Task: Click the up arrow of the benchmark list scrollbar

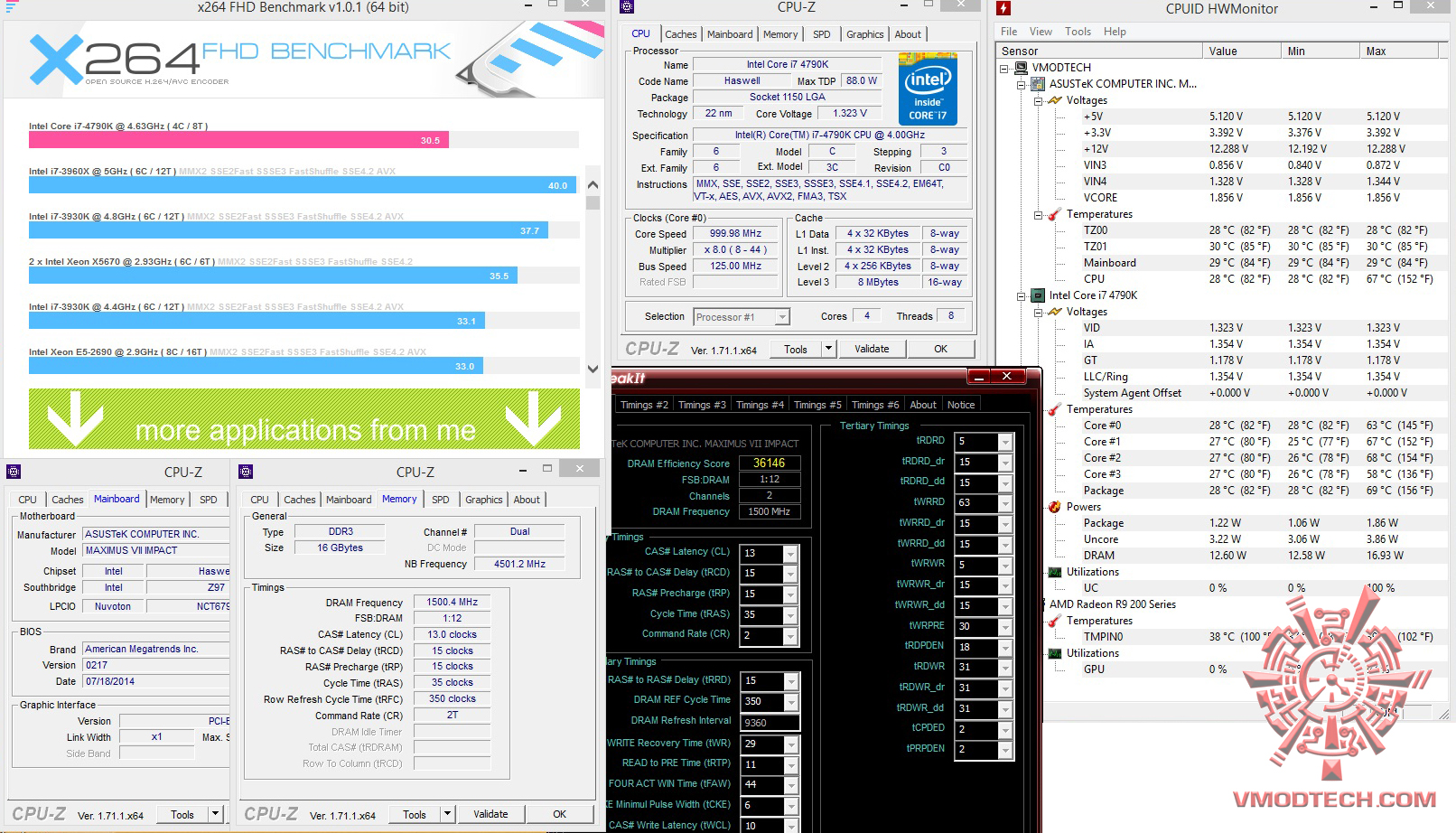Action: tap(593, 185)
